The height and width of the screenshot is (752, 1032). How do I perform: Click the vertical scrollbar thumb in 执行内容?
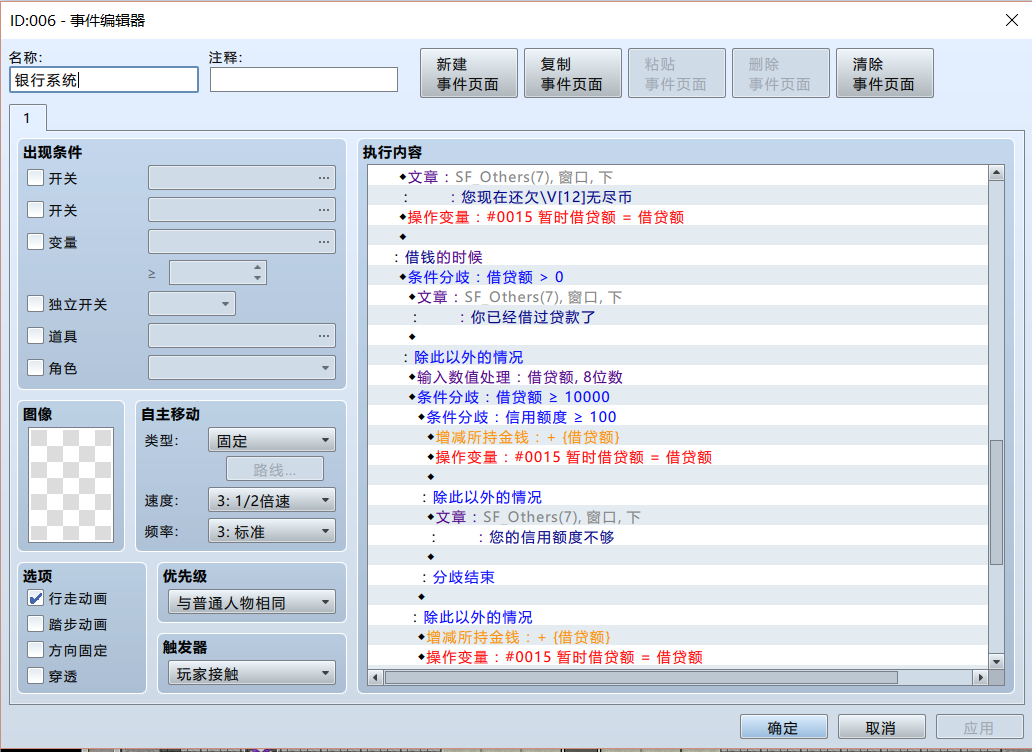click(x=996, y=502)
